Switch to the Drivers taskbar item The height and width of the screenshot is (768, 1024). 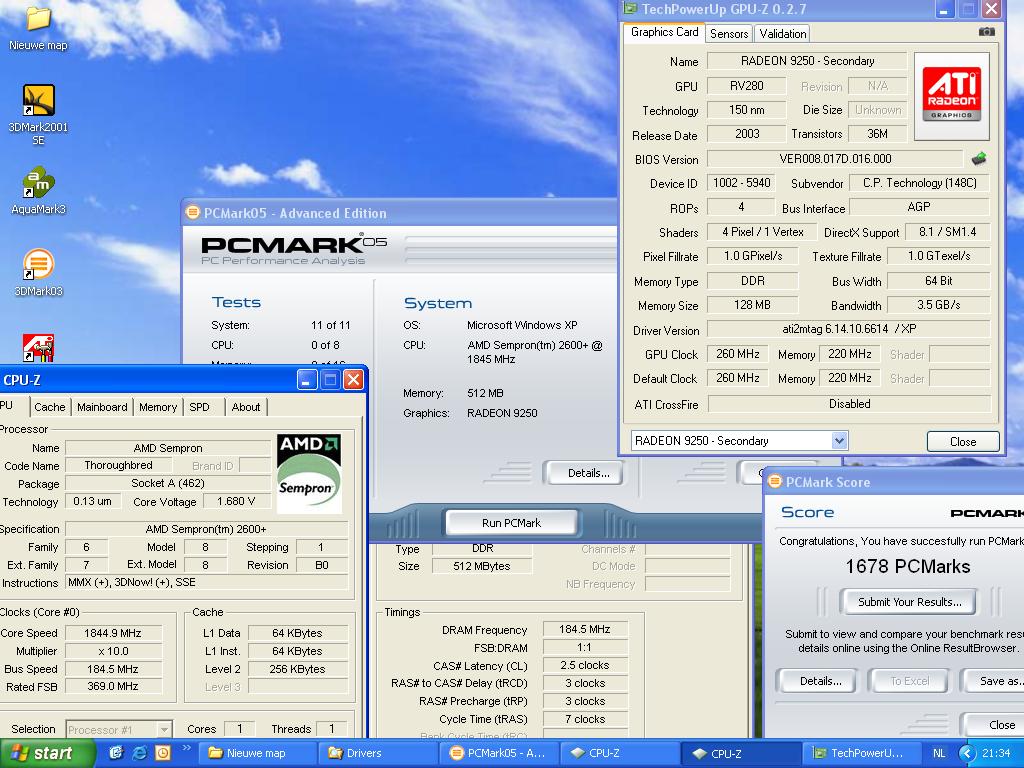pyautogui.click(x=377, y=753)
